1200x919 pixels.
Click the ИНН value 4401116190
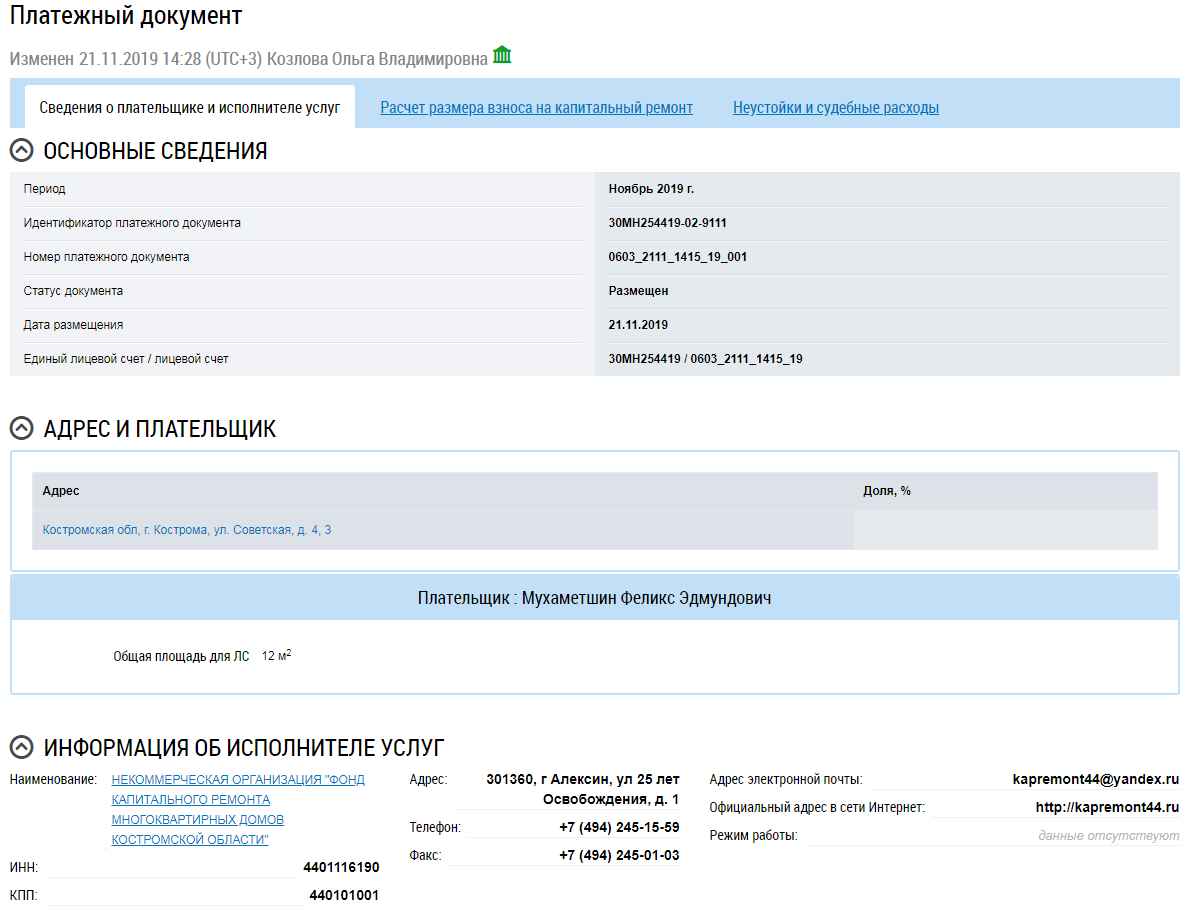(341, 867)
